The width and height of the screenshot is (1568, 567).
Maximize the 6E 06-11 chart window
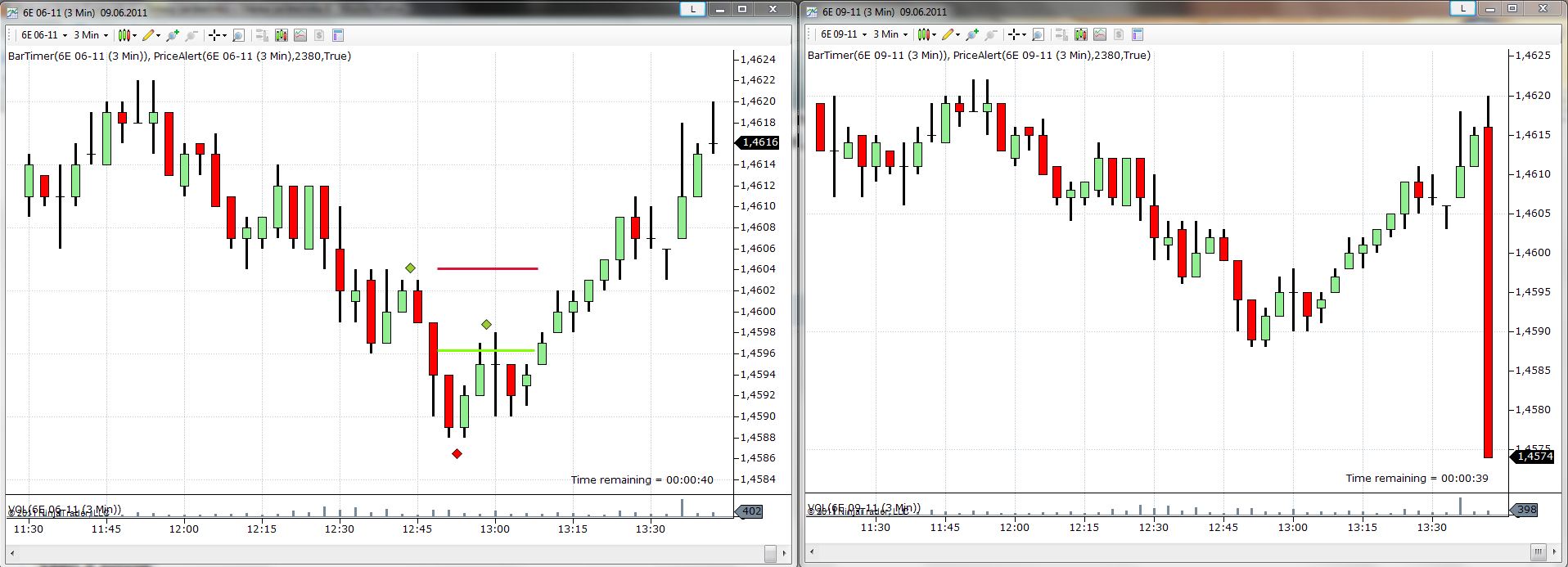tap(743, 9)
